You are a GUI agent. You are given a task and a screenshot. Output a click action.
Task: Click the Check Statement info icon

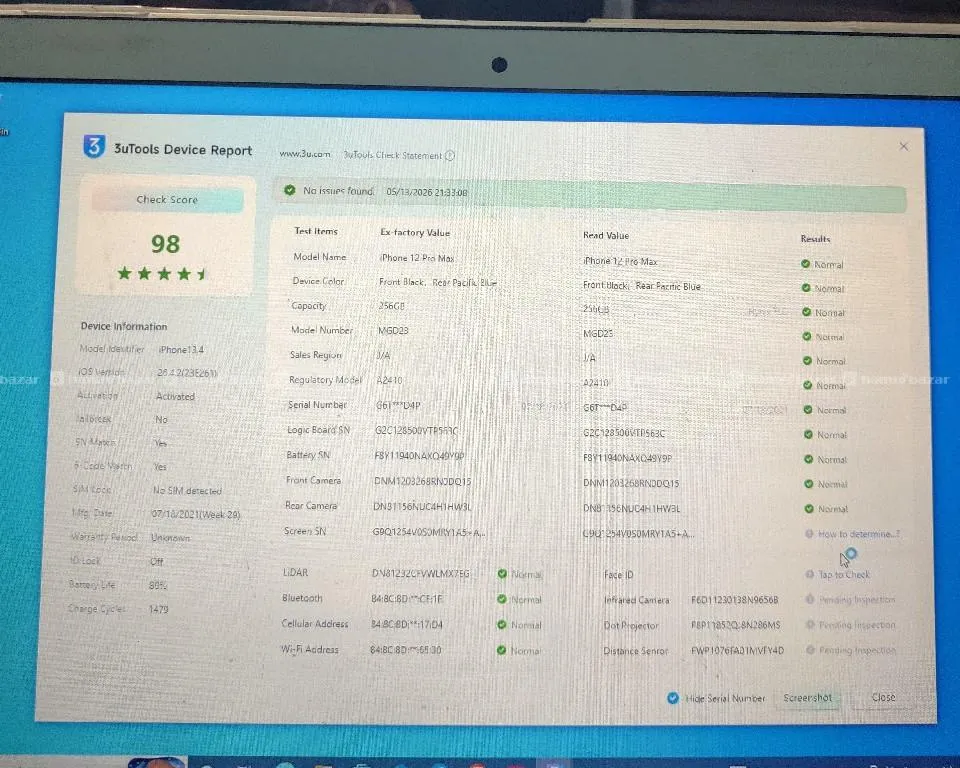click(450, 156)
